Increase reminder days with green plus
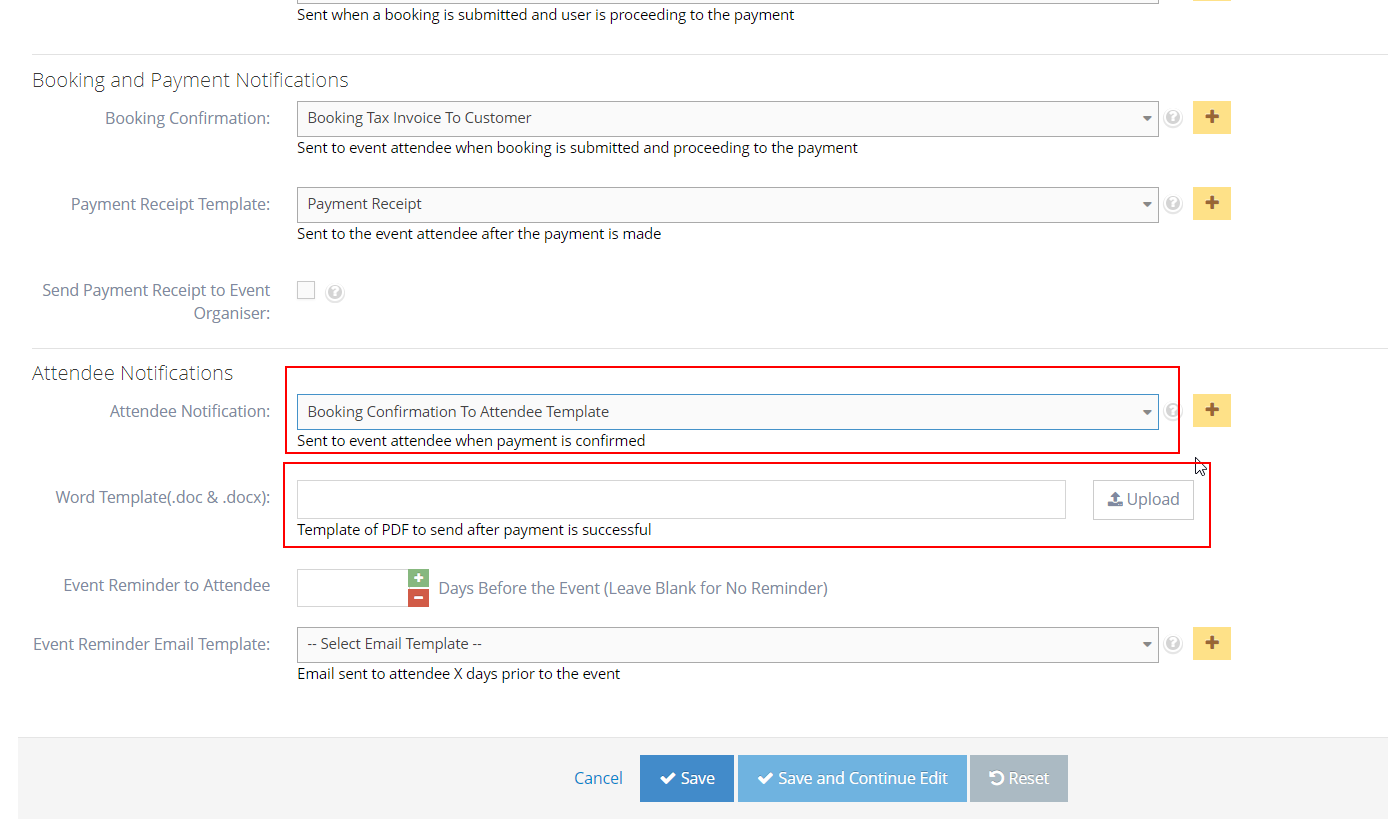1388x834 pixels. click(418, 578)
